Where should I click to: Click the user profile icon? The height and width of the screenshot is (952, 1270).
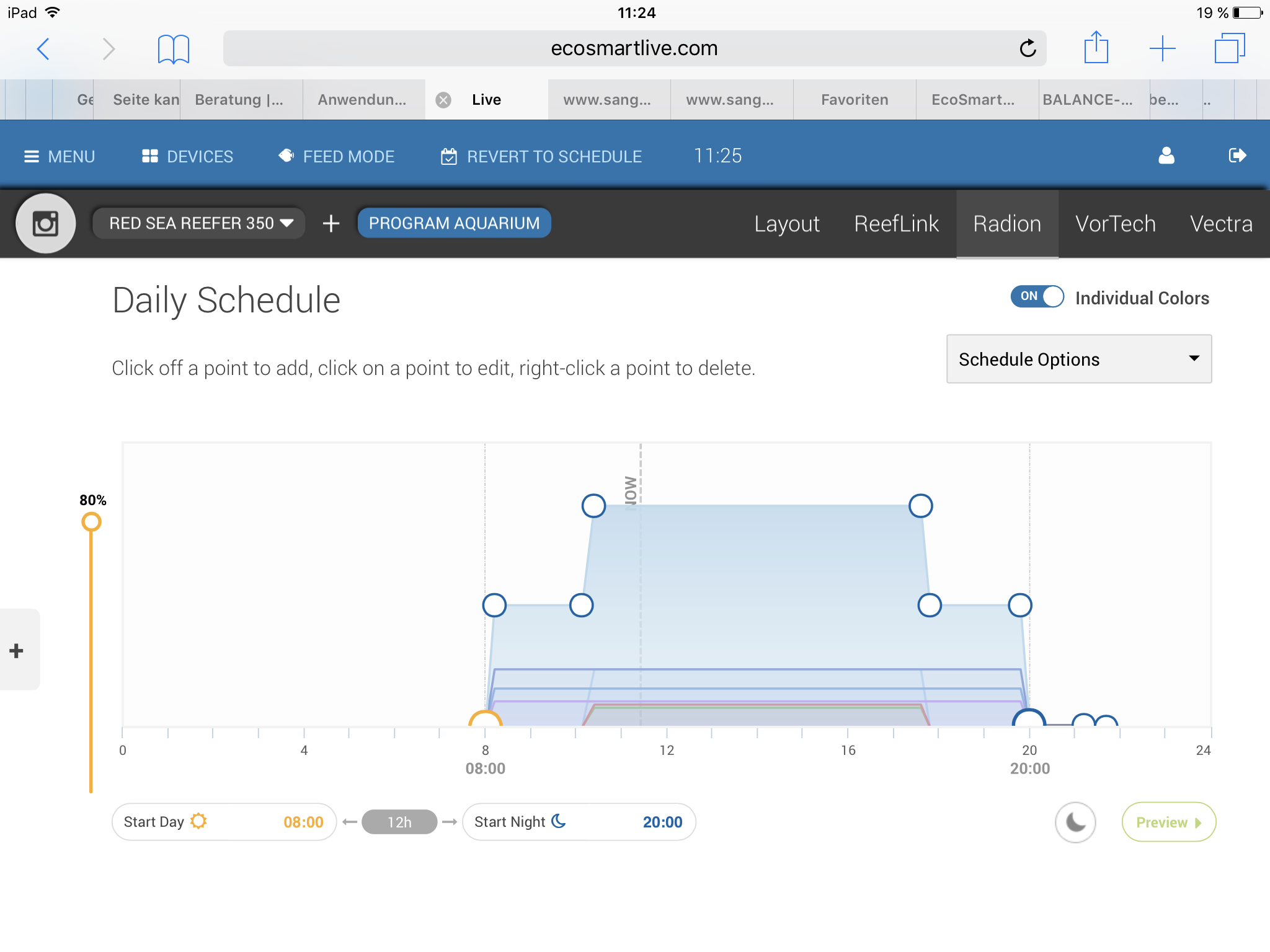[x=1166, y=156]
